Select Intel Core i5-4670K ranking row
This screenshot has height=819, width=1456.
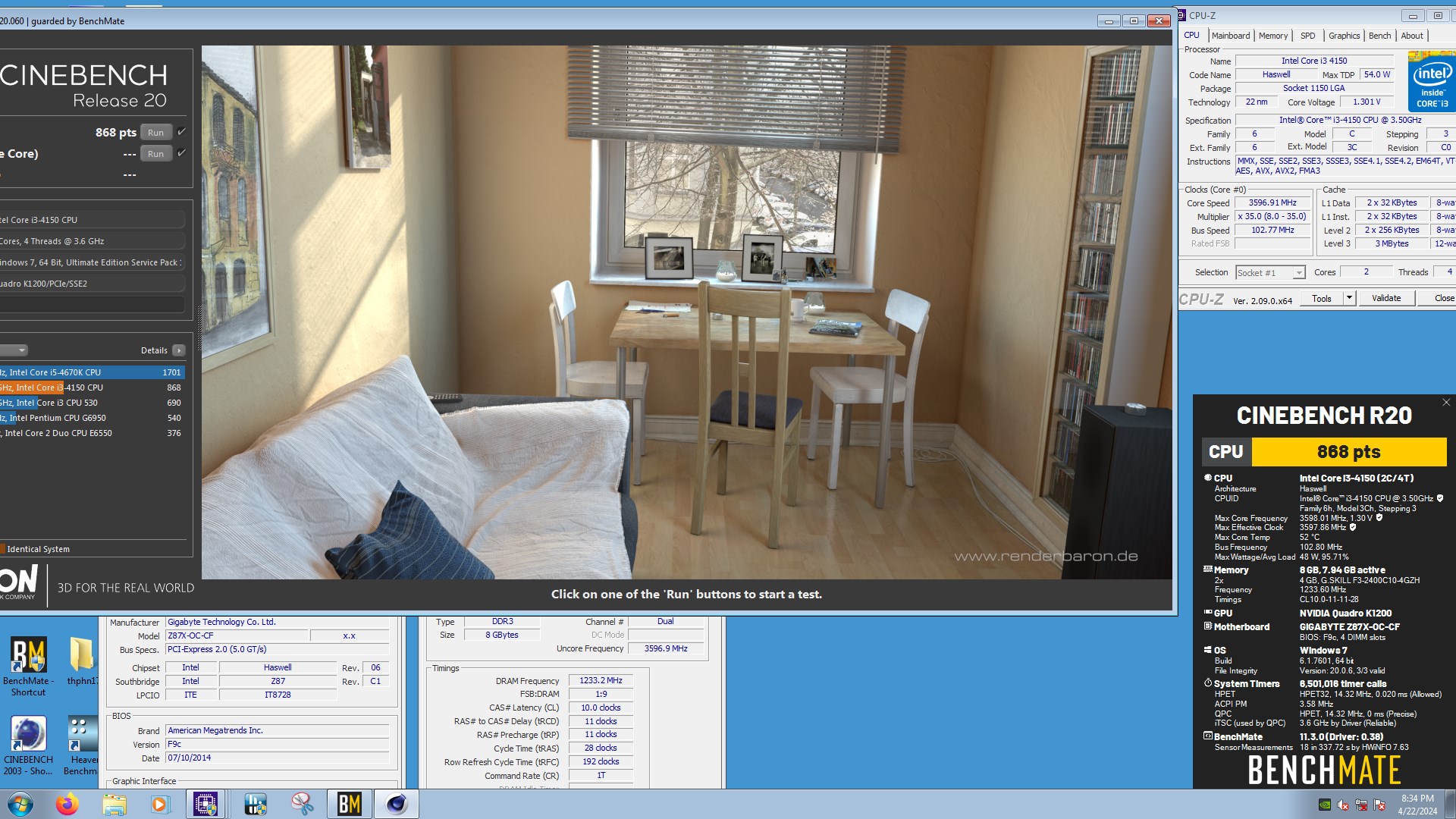[92, 372]
